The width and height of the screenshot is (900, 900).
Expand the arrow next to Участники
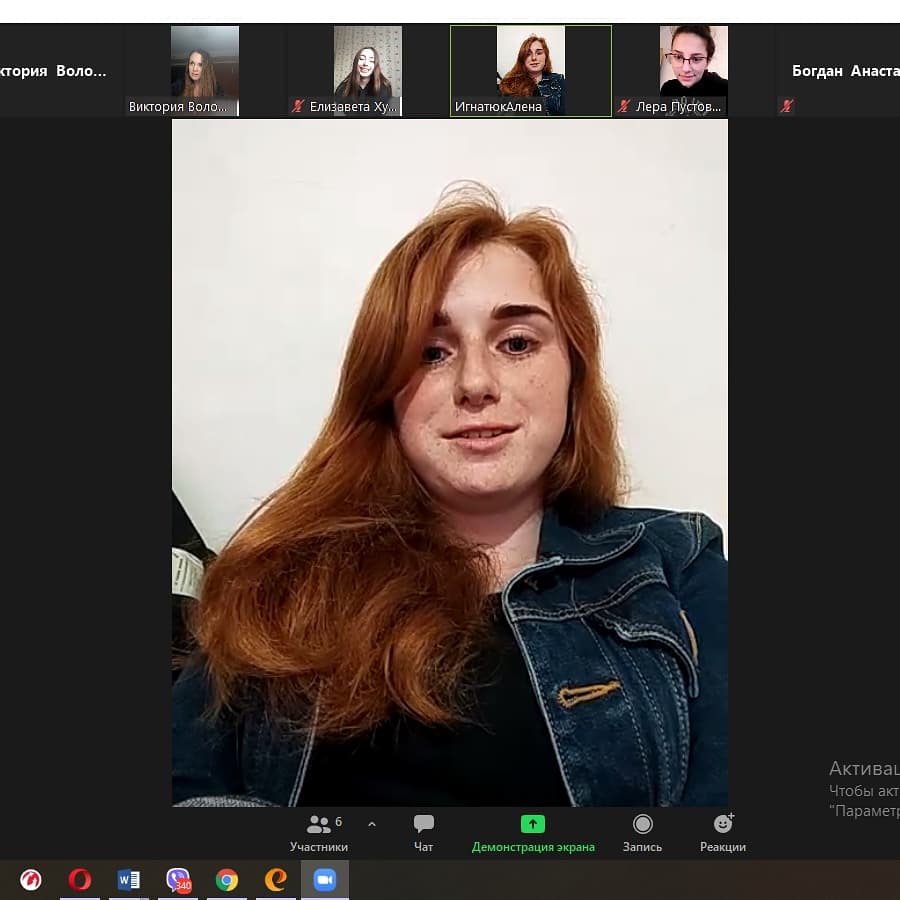click(x=372, y=825)
